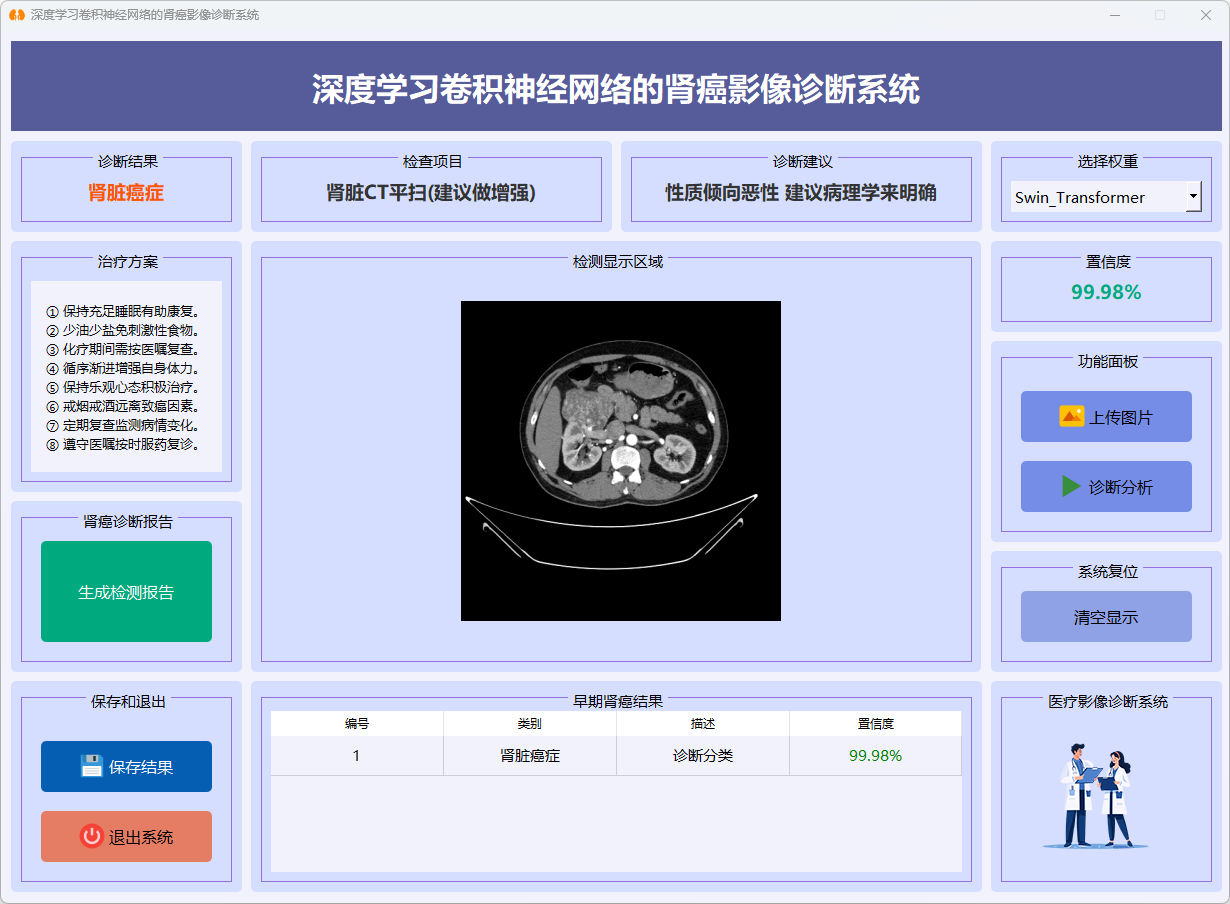Click the green play icon for diagnosis analysis
Image resolution: width=1230 pixels, height=904 pixels.
[x=1071, y=487]
